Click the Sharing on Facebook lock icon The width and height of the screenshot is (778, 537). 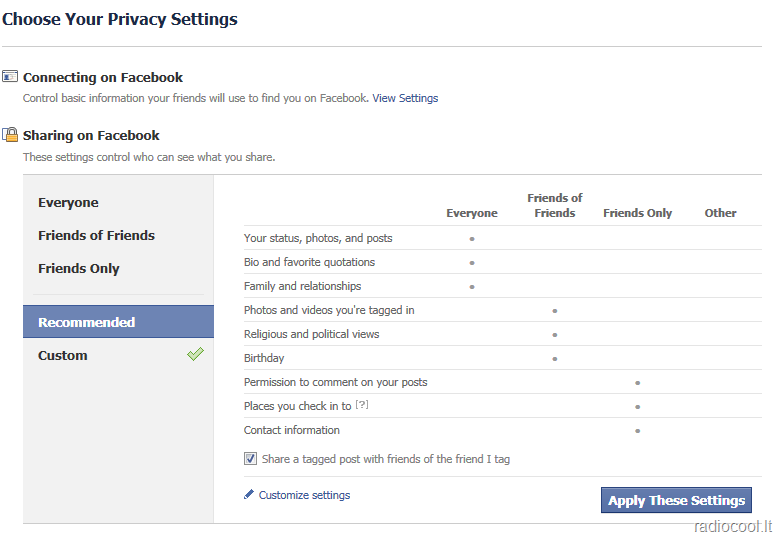pos(10,134)
